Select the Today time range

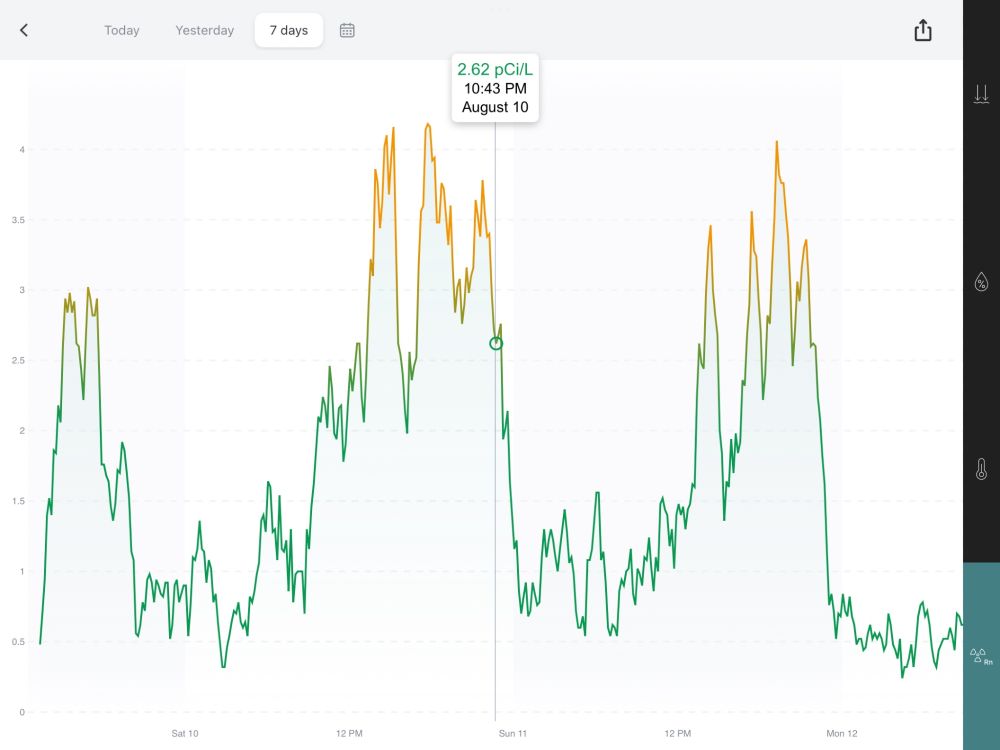click(x=122, y=30)
